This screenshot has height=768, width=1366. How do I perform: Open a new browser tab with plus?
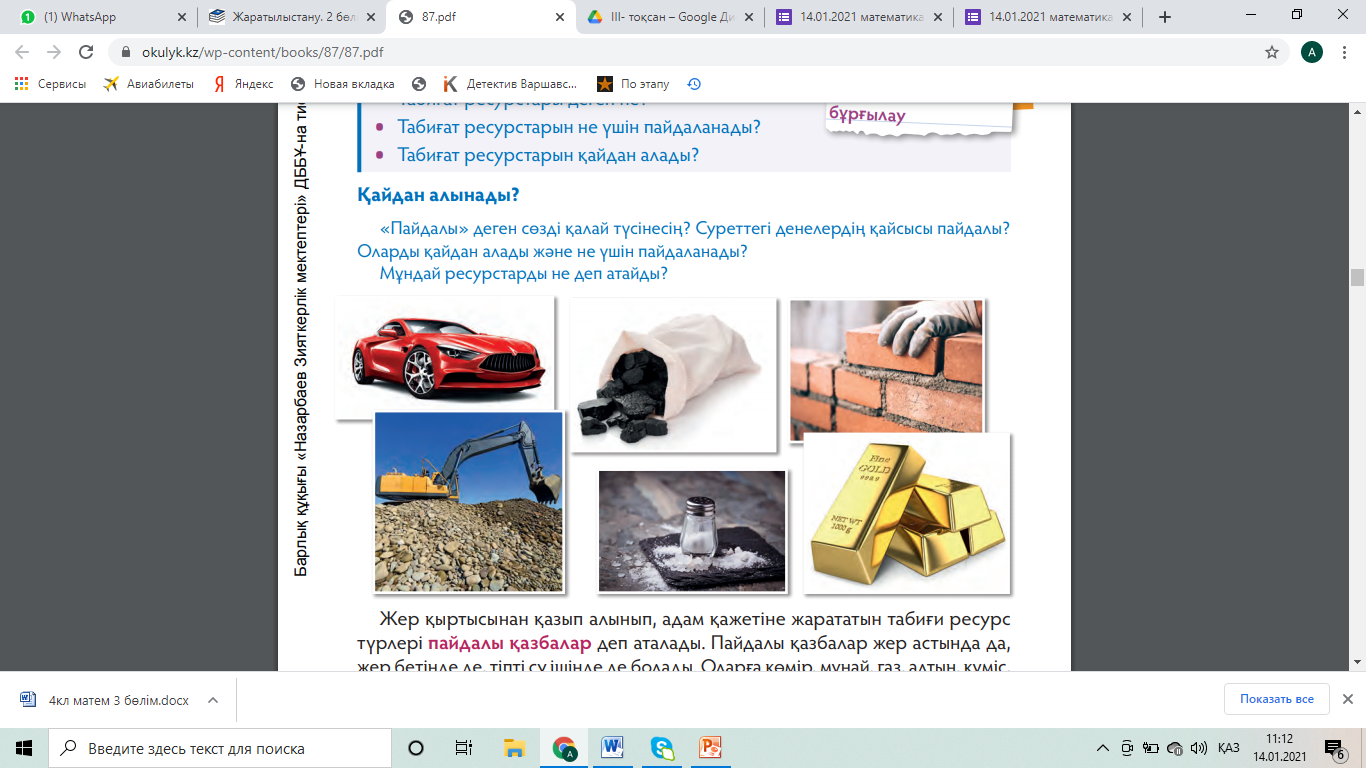(x=1165, y=17)
